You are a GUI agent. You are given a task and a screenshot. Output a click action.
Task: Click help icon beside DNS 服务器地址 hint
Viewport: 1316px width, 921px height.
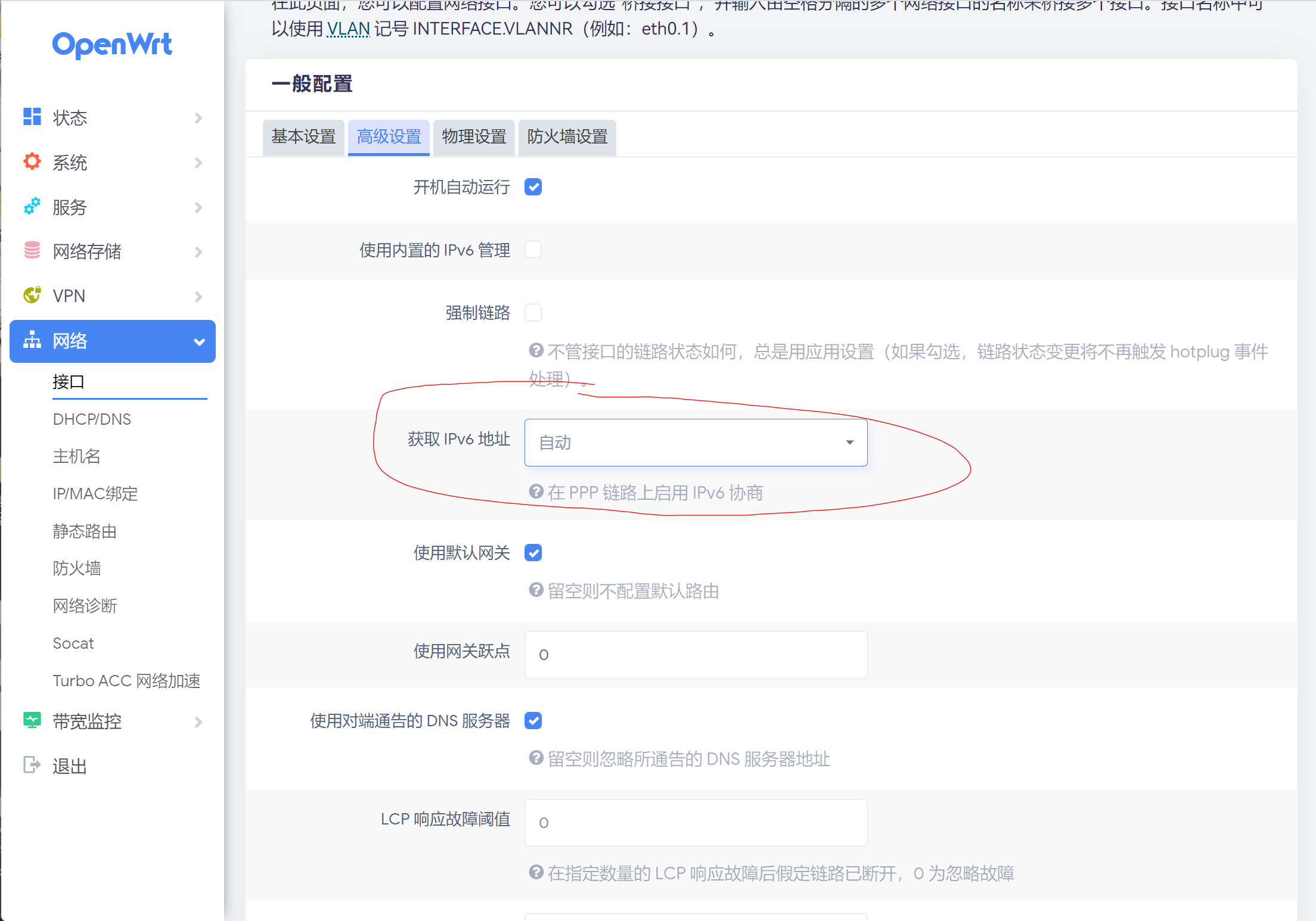coord(536,758)
